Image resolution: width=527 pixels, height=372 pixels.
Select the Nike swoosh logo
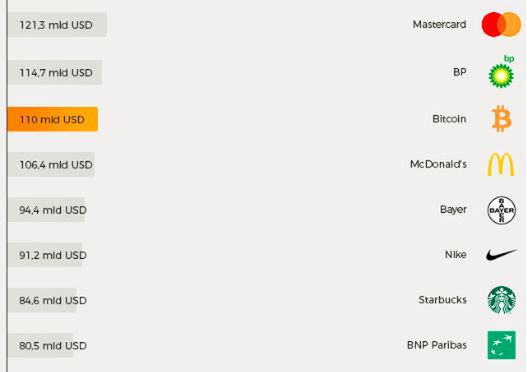pyautogui.click(x=501, y=255)
